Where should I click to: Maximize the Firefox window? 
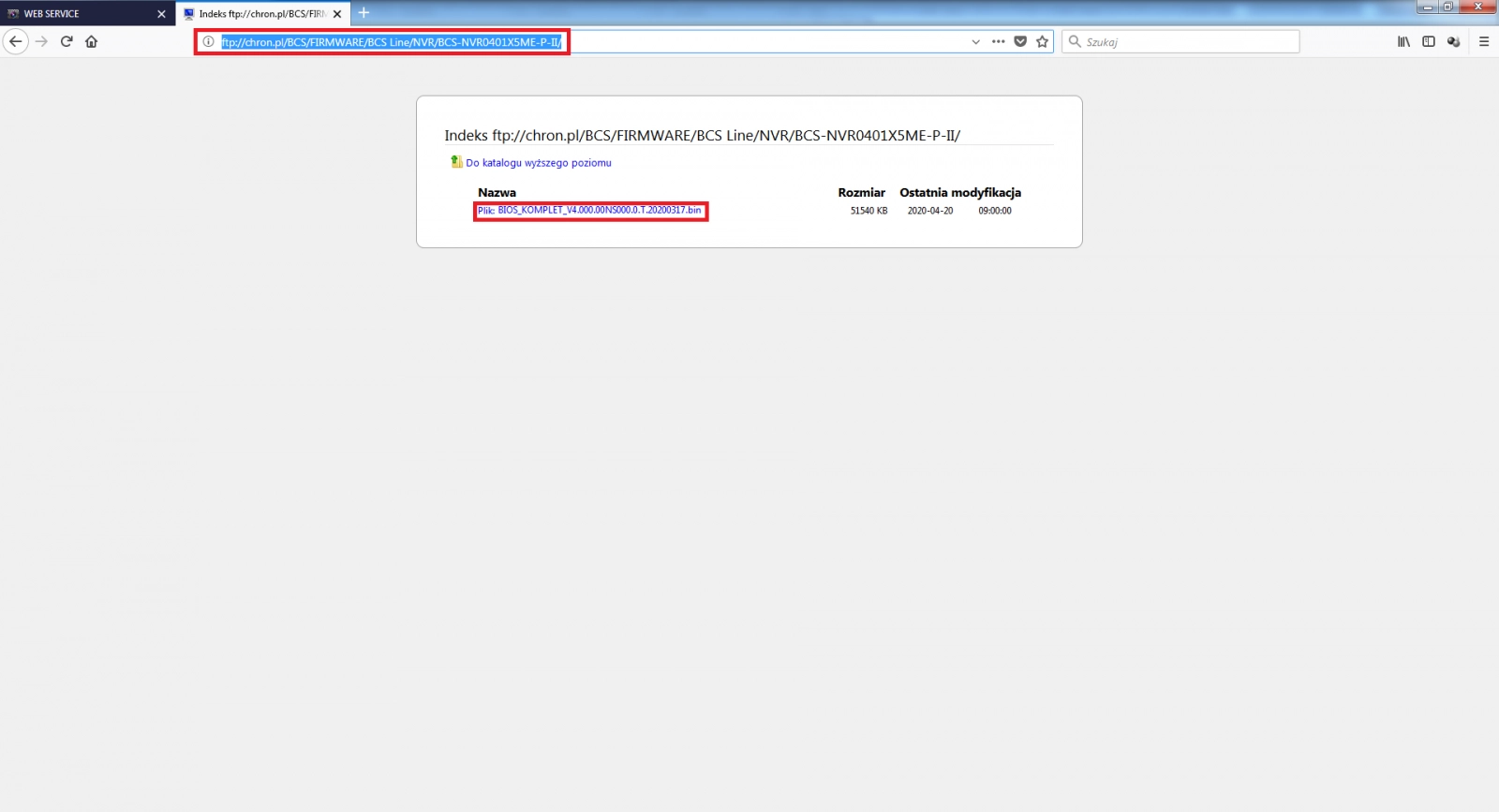pos(1448,7)
